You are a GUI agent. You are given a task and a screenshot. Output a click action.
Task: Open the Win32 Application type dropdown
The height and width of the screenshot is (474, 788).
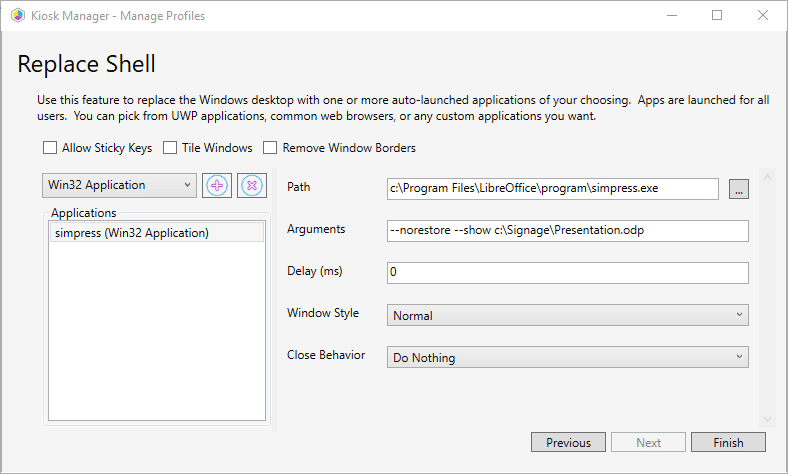coord(120,185)
